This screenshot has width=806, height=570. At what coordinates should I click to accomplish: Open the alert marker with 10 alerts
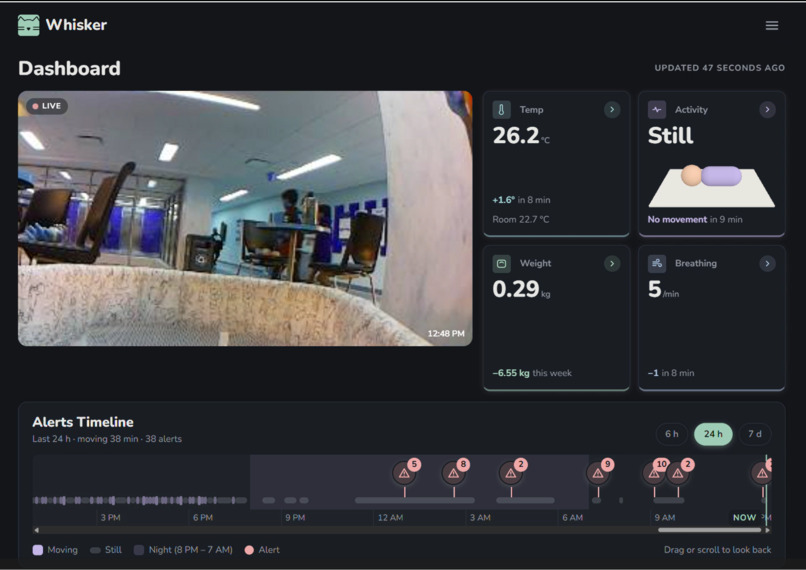coord(654,472)
